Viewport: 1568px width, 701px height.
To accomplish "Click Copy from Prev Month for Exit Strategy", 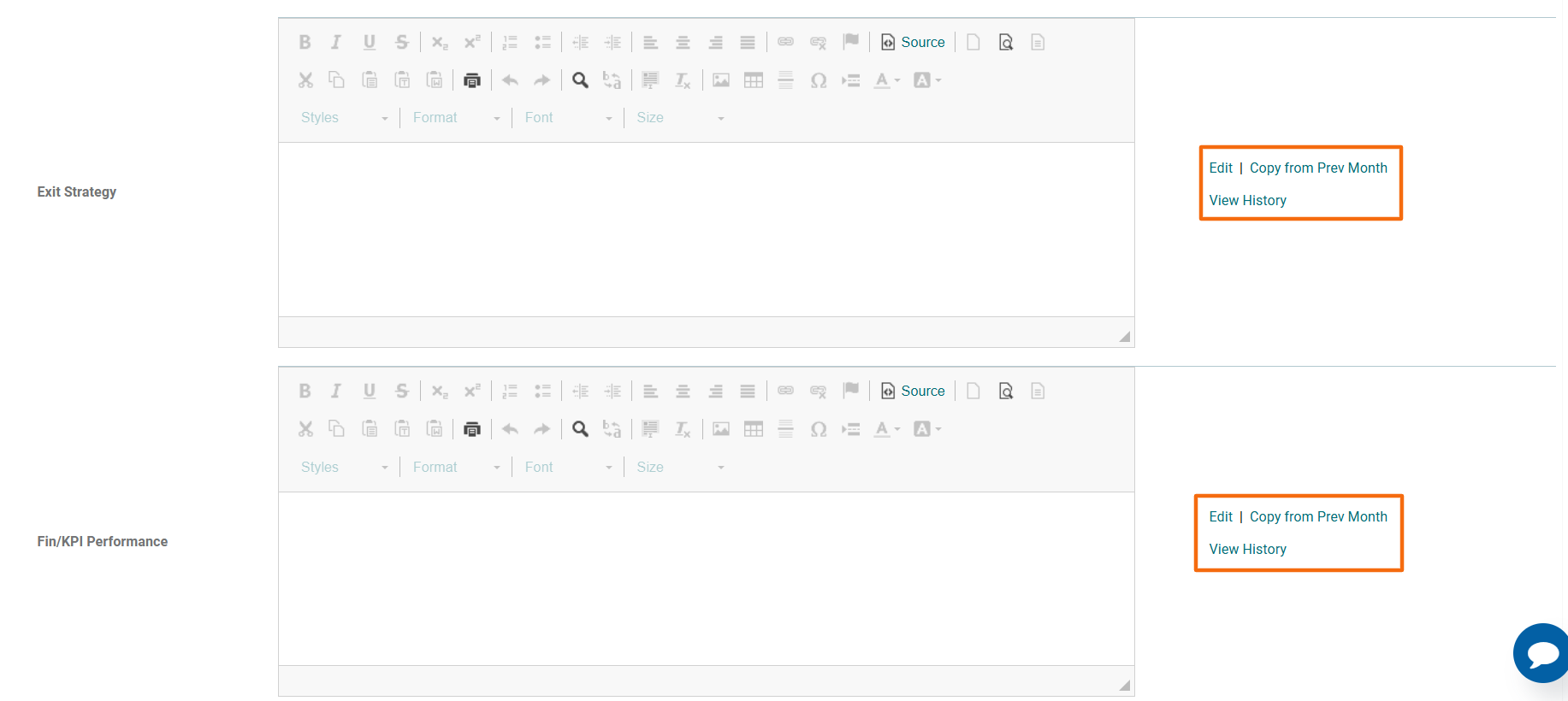I will coord(1317,168).
